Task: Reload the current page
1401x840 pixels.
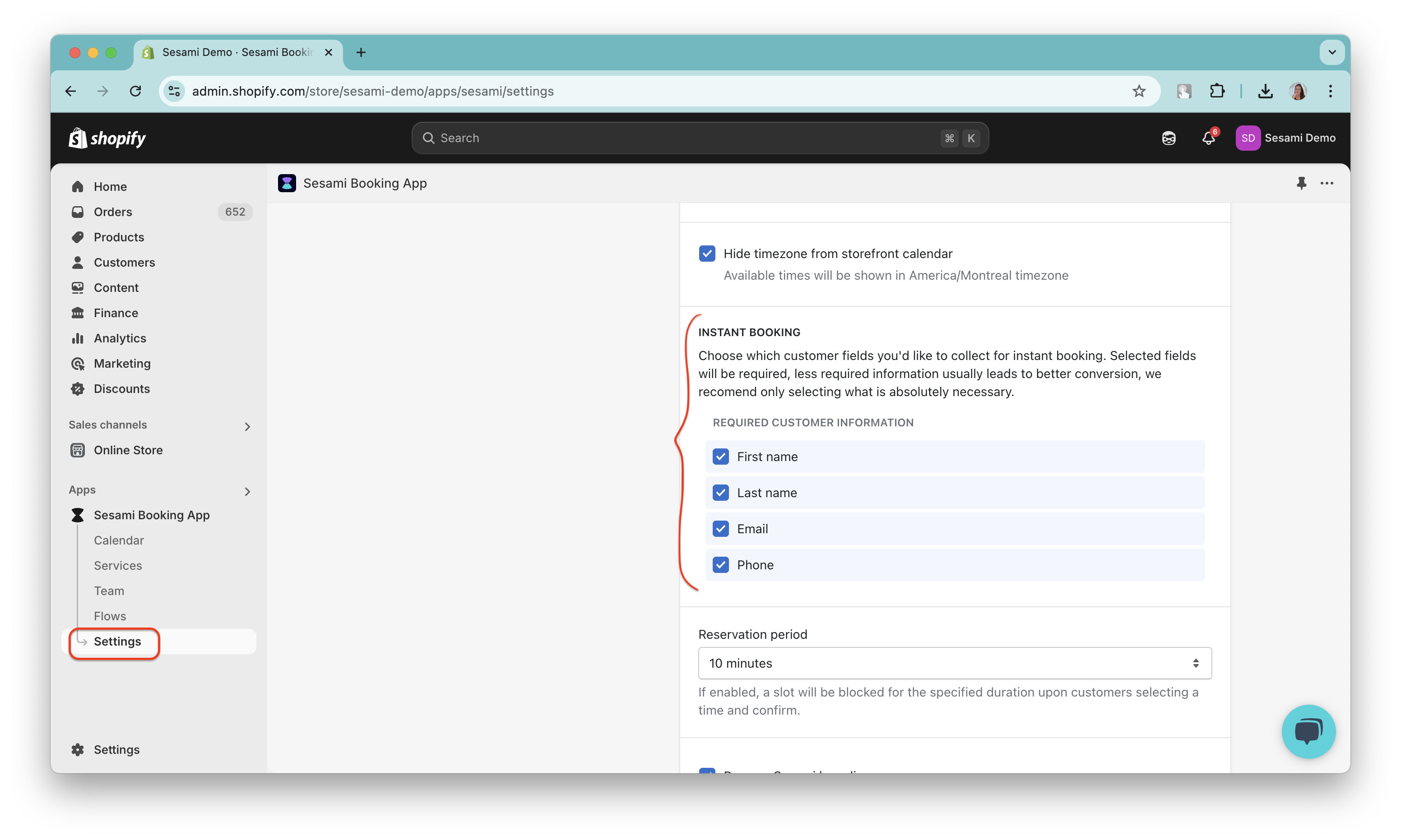Action: coord(135,91)
